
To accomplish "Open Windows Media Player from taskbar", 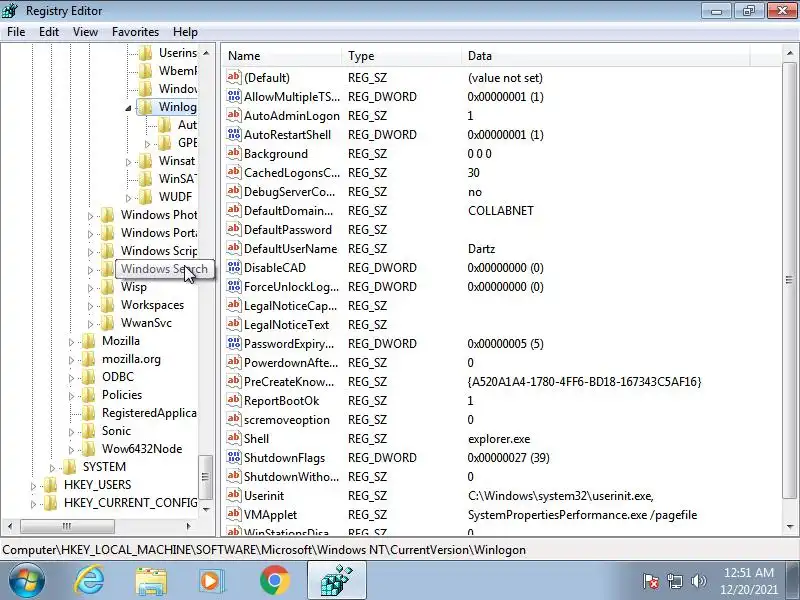I will click(211, 581).
